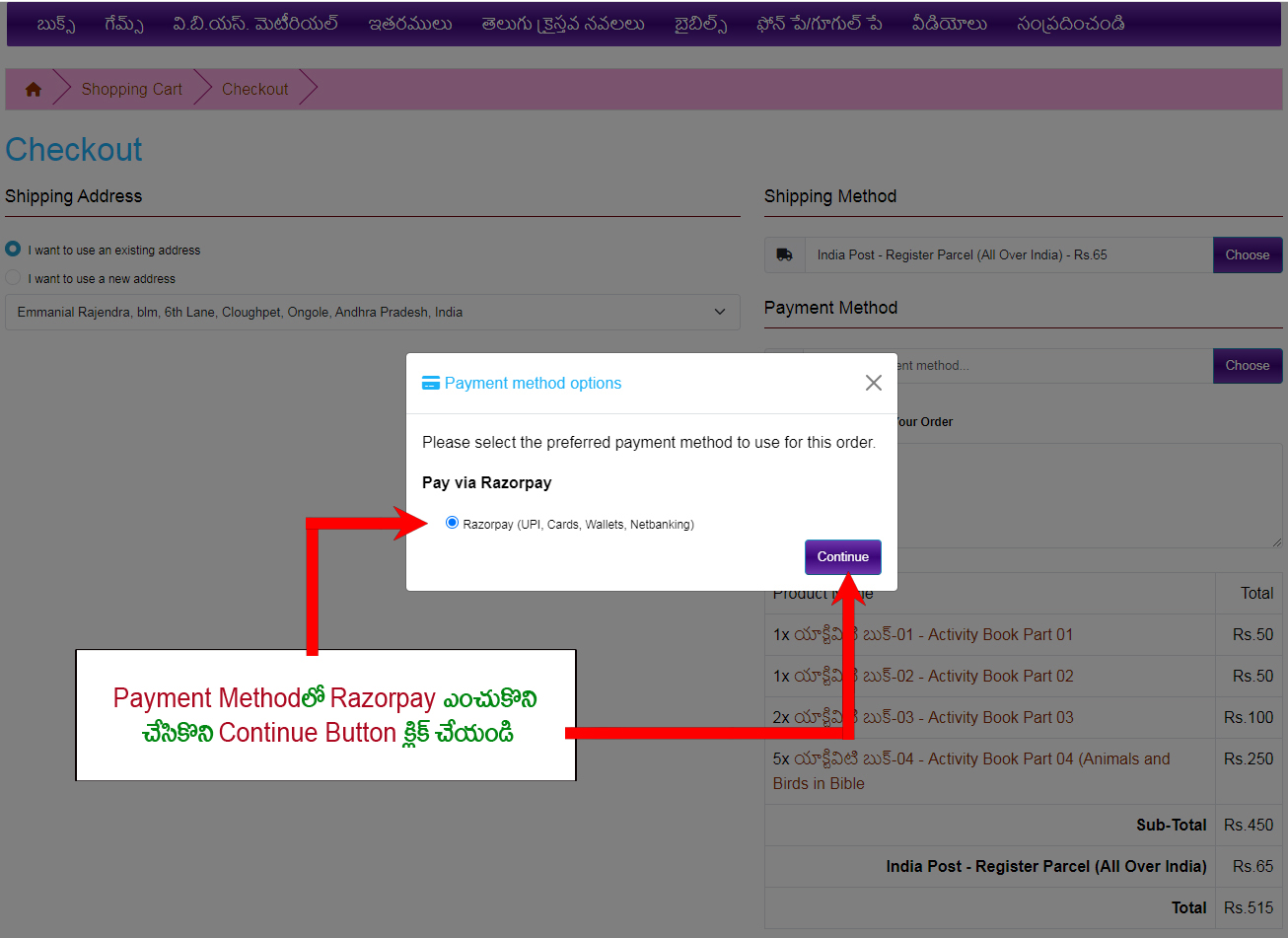1288x938 pixels.
Task: Click the Total column header
Action: pyautogui.click(x=1256, y=593)
